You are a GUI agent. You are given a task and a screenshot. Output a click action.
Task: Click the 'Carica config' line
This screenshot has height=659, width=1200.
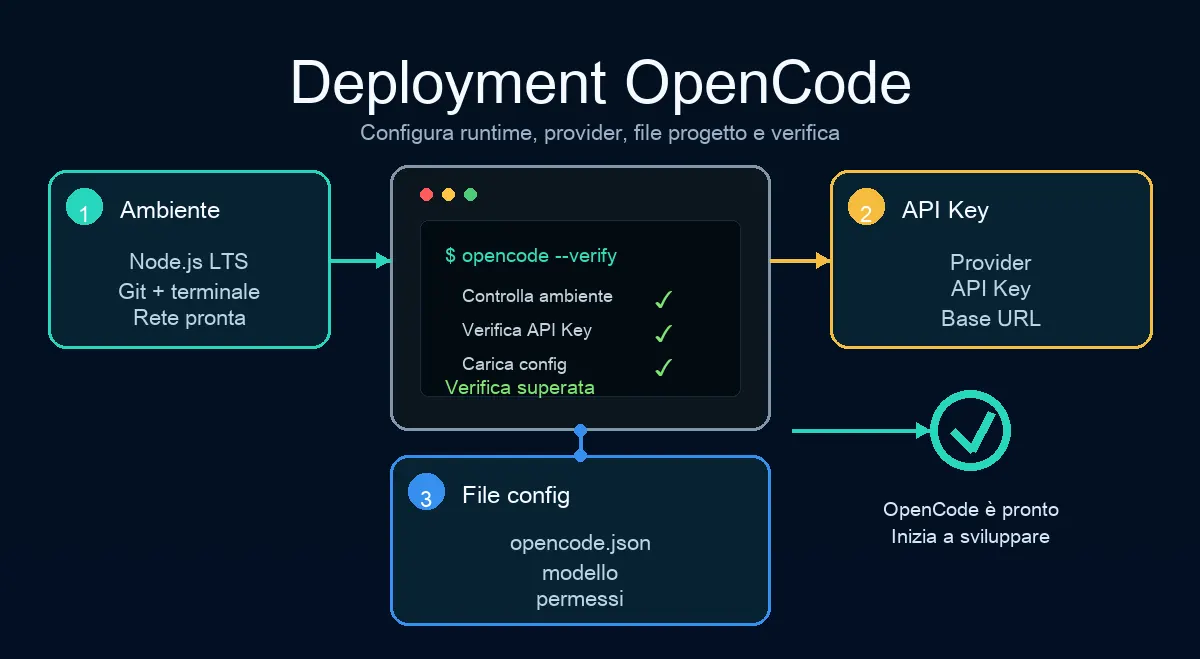pos(514,364)
